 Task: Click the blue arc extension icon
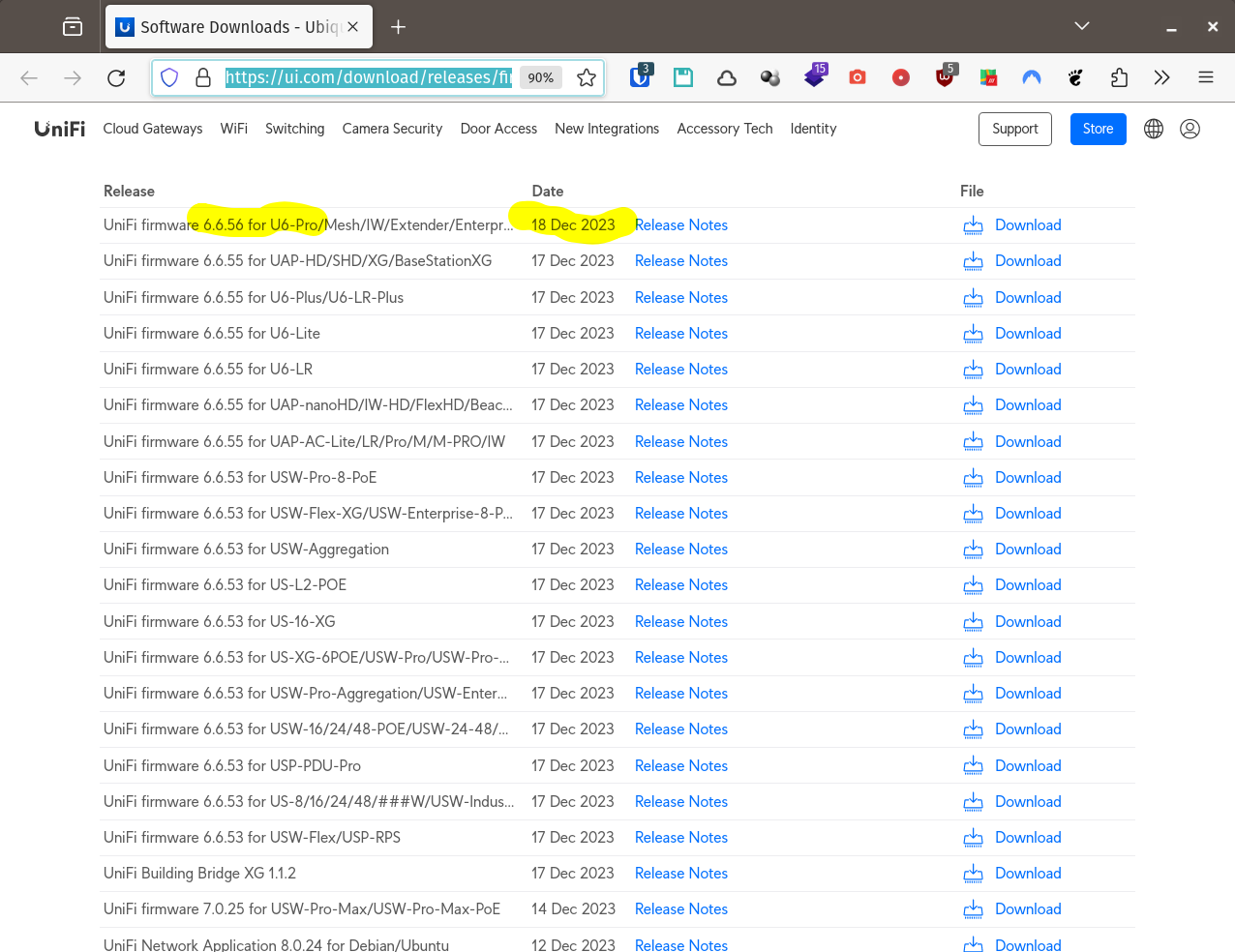tap(1032, 77)
